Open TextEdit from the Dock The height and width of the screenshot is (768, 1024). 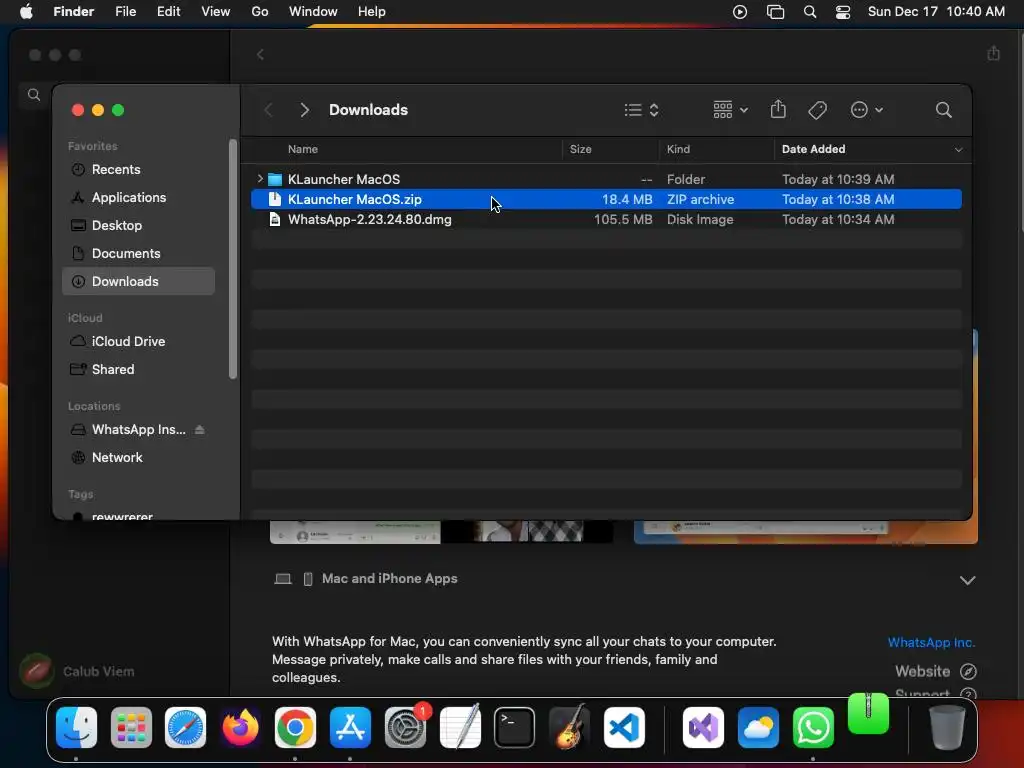460,728
